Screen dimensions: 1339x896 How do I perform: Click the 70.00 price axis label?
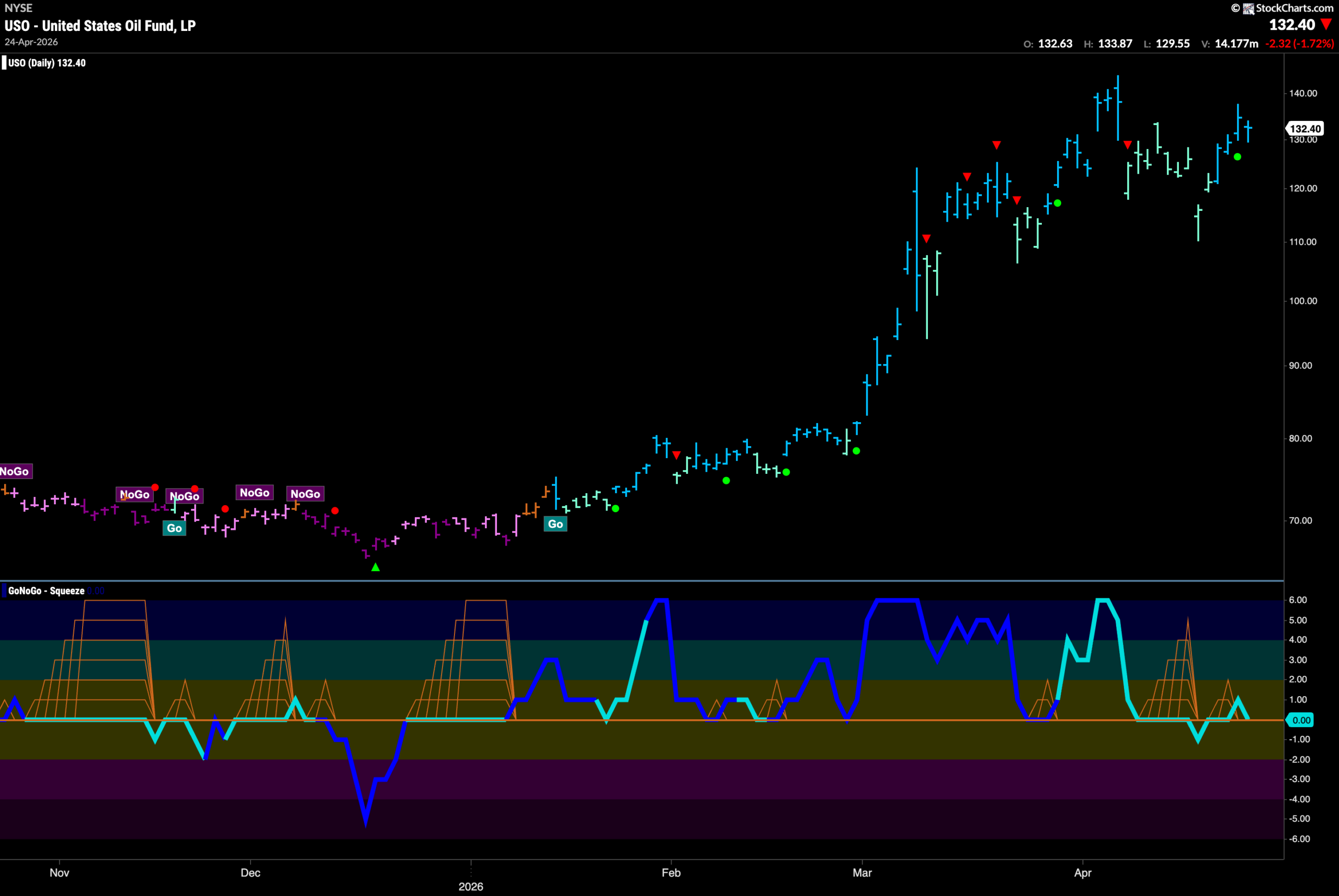1301,520
